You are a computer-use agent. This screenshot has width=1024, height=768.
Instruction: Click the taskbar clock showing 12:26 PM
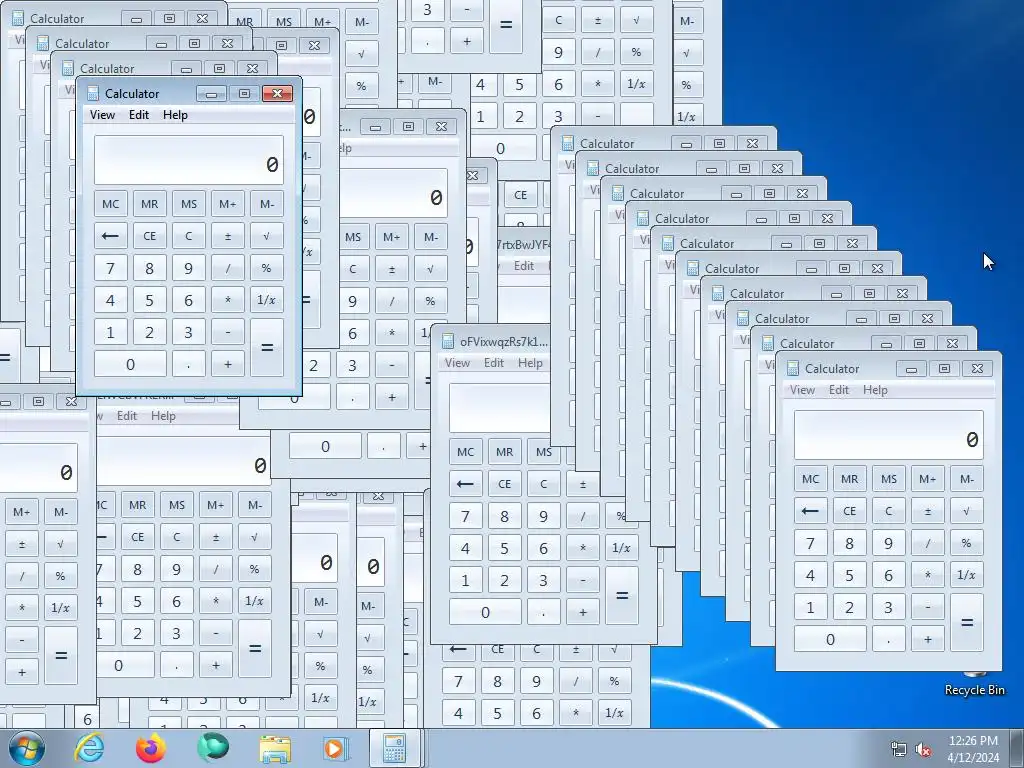coord(973,749)
